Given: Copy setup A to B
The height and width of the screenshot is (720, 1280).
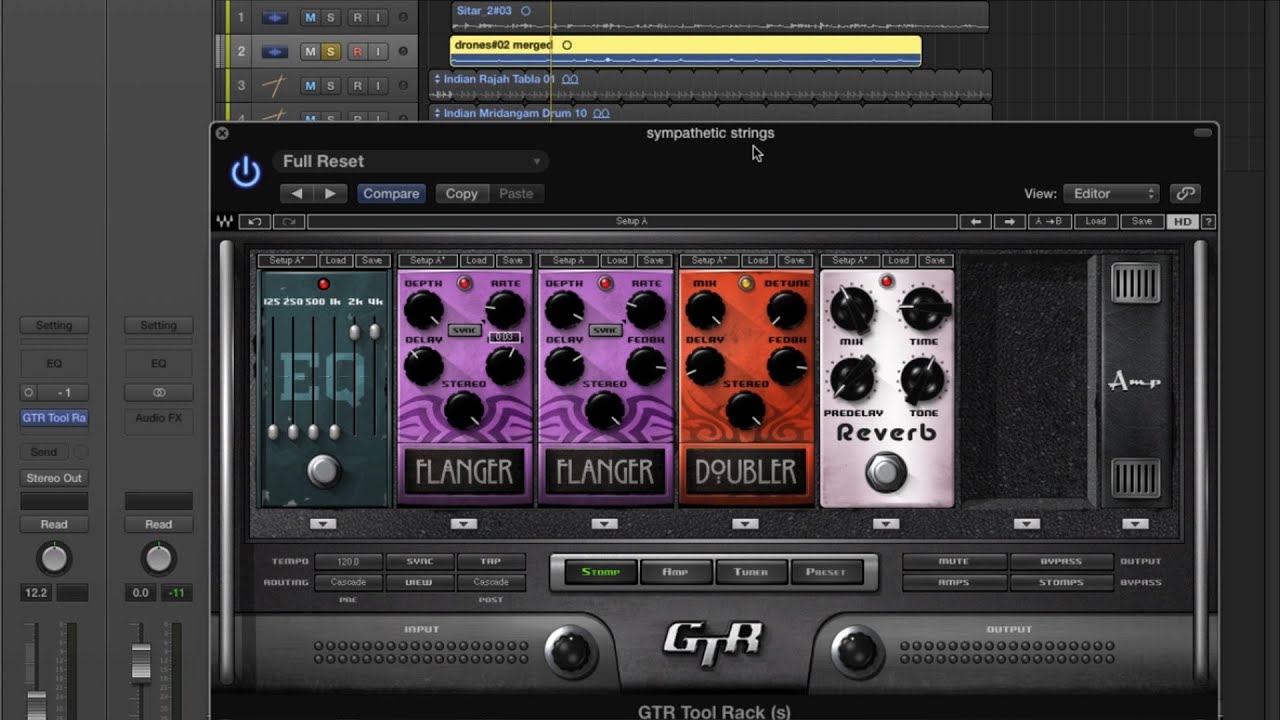Looking at the screenshot, I should click(x=1050, y=222).
